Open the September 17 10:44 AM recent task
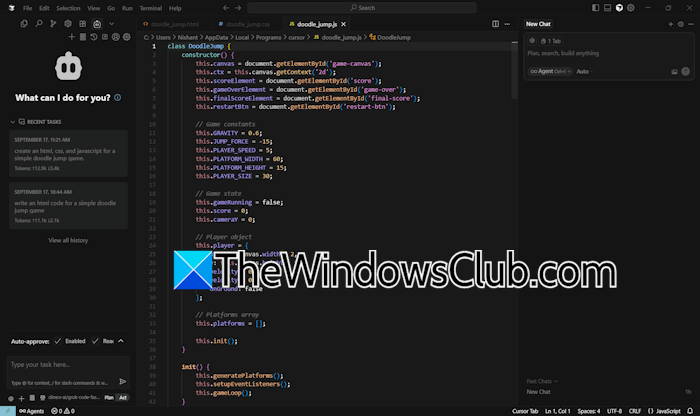This screenshot has width=700, height=416. click(x=68, y=206)
